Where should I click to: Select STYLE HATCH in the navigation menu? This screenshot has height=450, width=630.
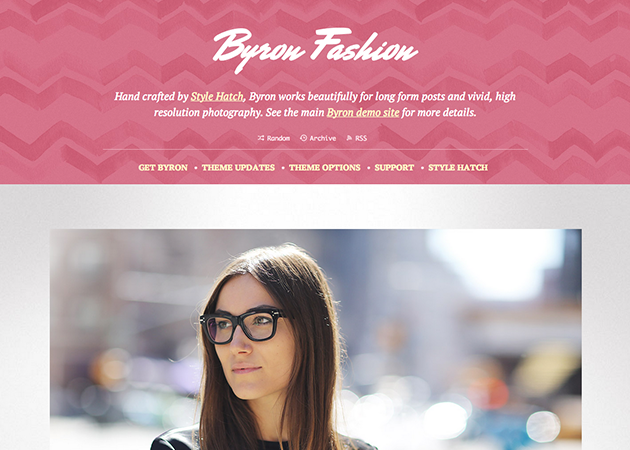coord(458,168)
